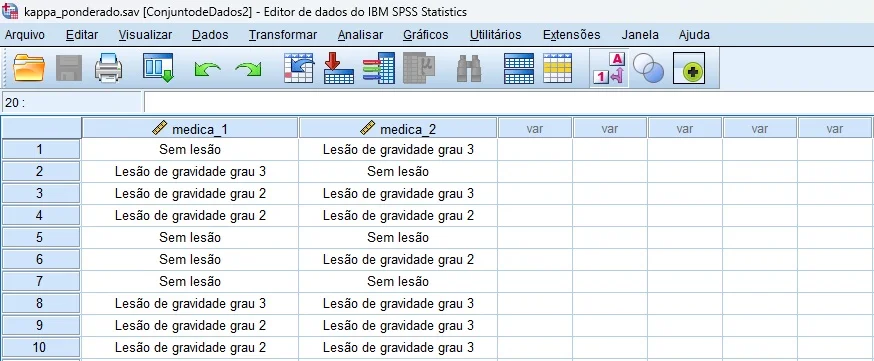Click the Undo green arrow icon
The image size is (874, 361).
[207, 70]
